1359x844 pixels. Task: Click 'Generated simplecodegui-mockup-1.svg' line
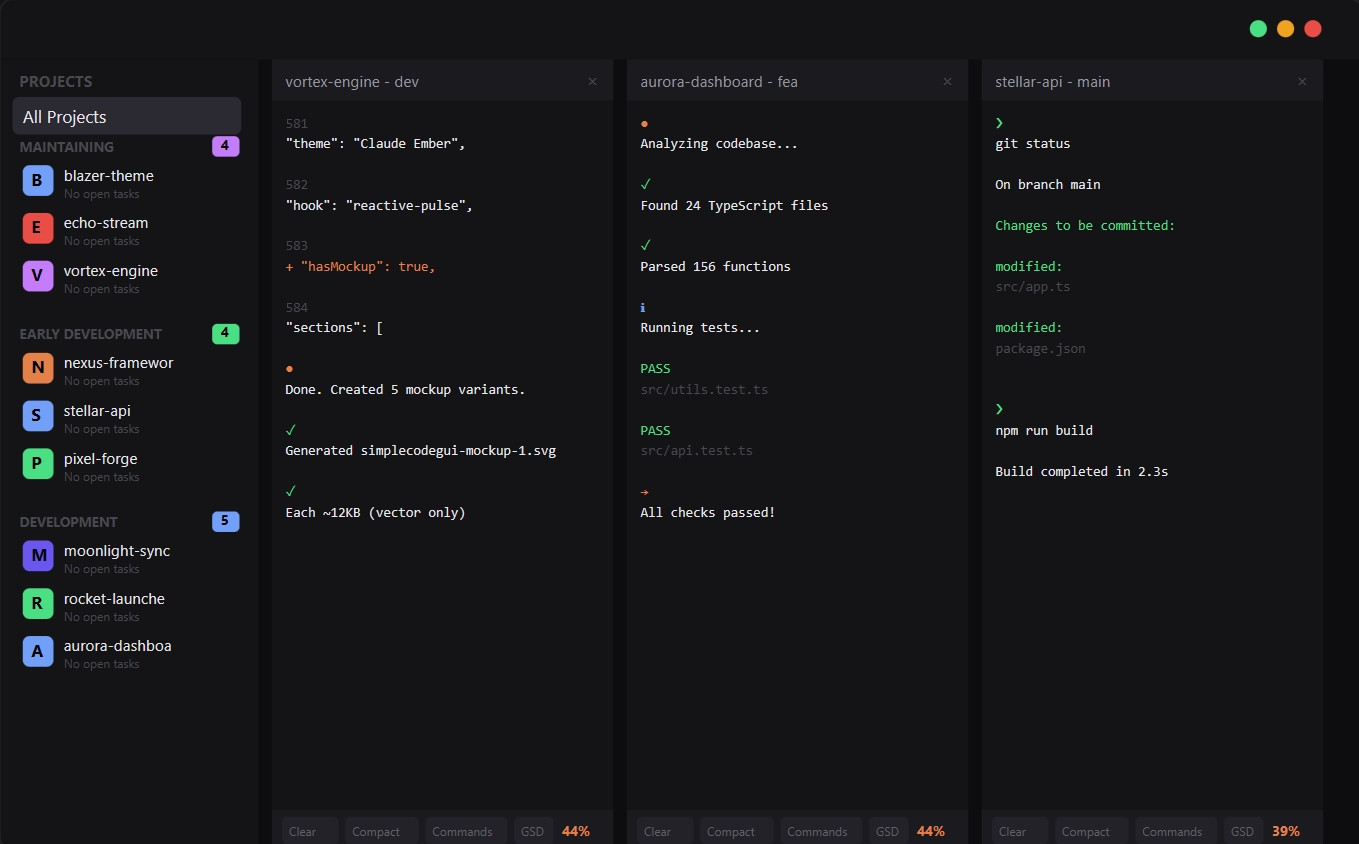[x=420, y=450]
